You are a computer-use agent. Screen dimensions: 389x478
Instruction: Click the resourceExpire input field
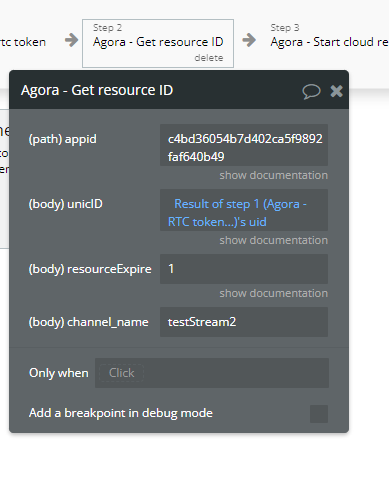(x=244, y=269)
